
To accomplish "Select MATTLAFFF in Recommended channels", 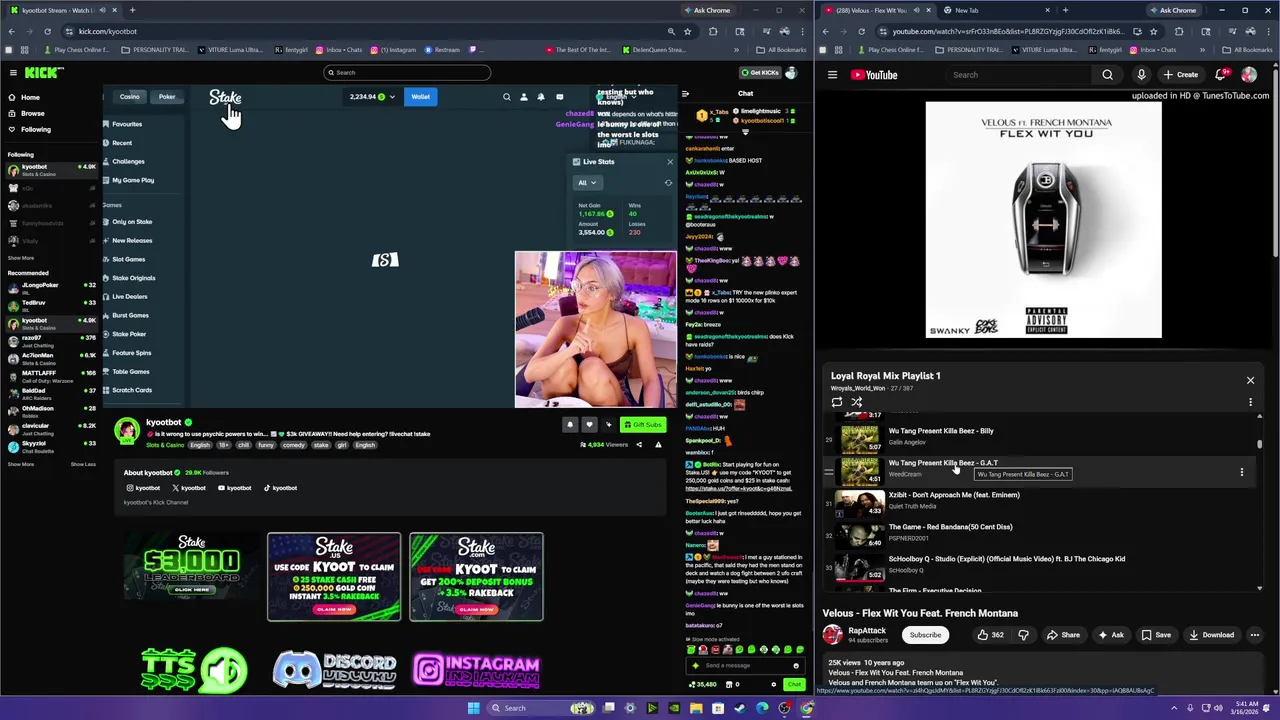I will pos(50,375).
